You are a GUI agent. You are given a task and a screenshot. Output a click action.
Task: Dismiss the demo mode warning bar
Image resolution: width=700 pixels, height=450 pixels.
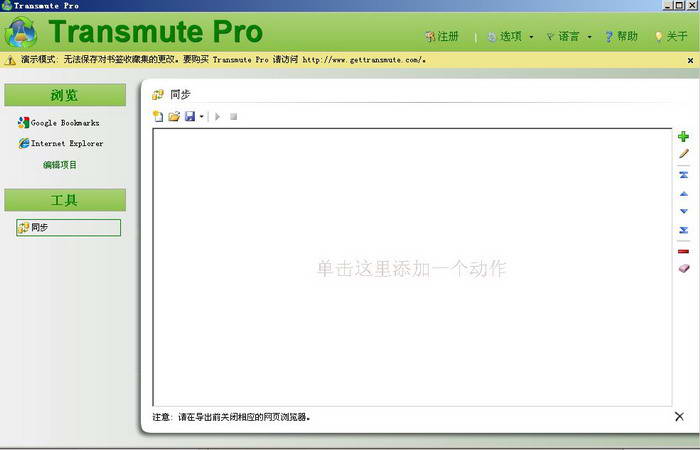pos(690,60)
